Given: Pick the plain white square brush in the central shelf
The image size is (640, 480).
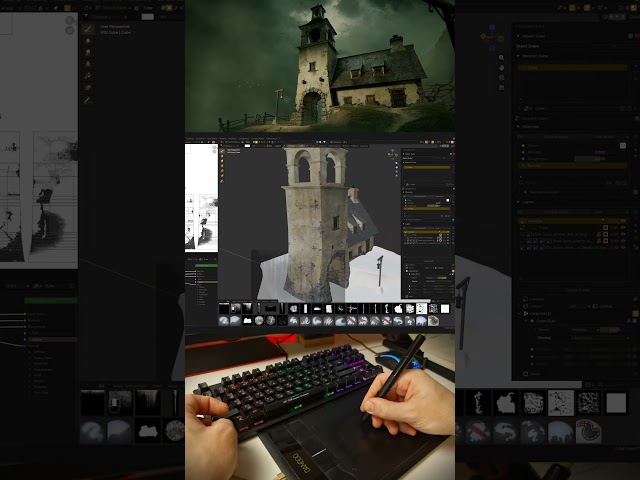Looking at the screenshot, I should pos(445,309).
